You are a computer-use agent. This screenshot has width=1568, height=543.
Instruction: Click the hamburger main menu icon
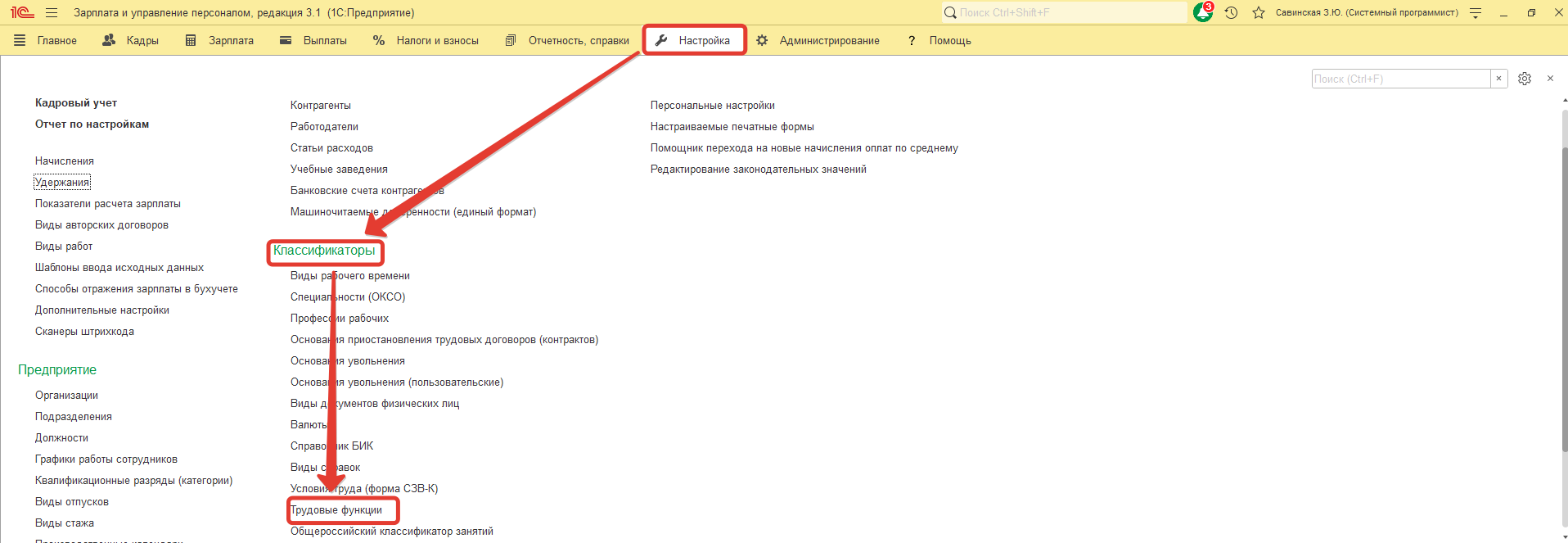52,12
